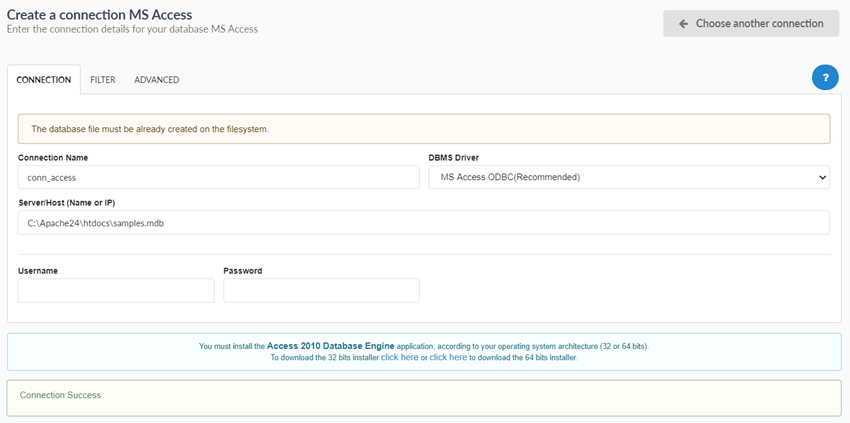Image resolution: width=850 pixels, height=423 pixels.
Task: Click the blue question mark help icon
Action: 825,77
